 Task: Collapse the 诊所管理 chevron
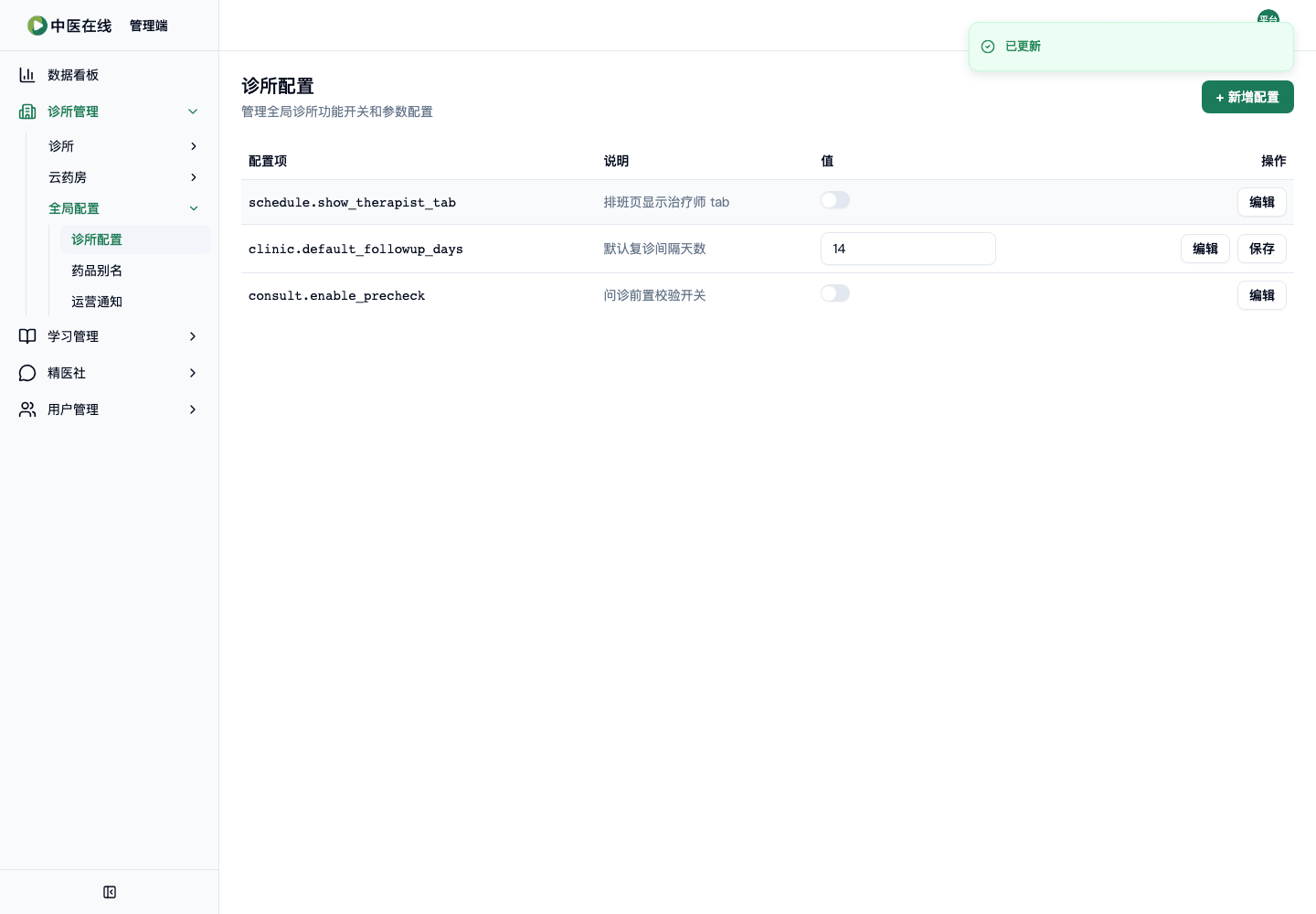[193, 112]
